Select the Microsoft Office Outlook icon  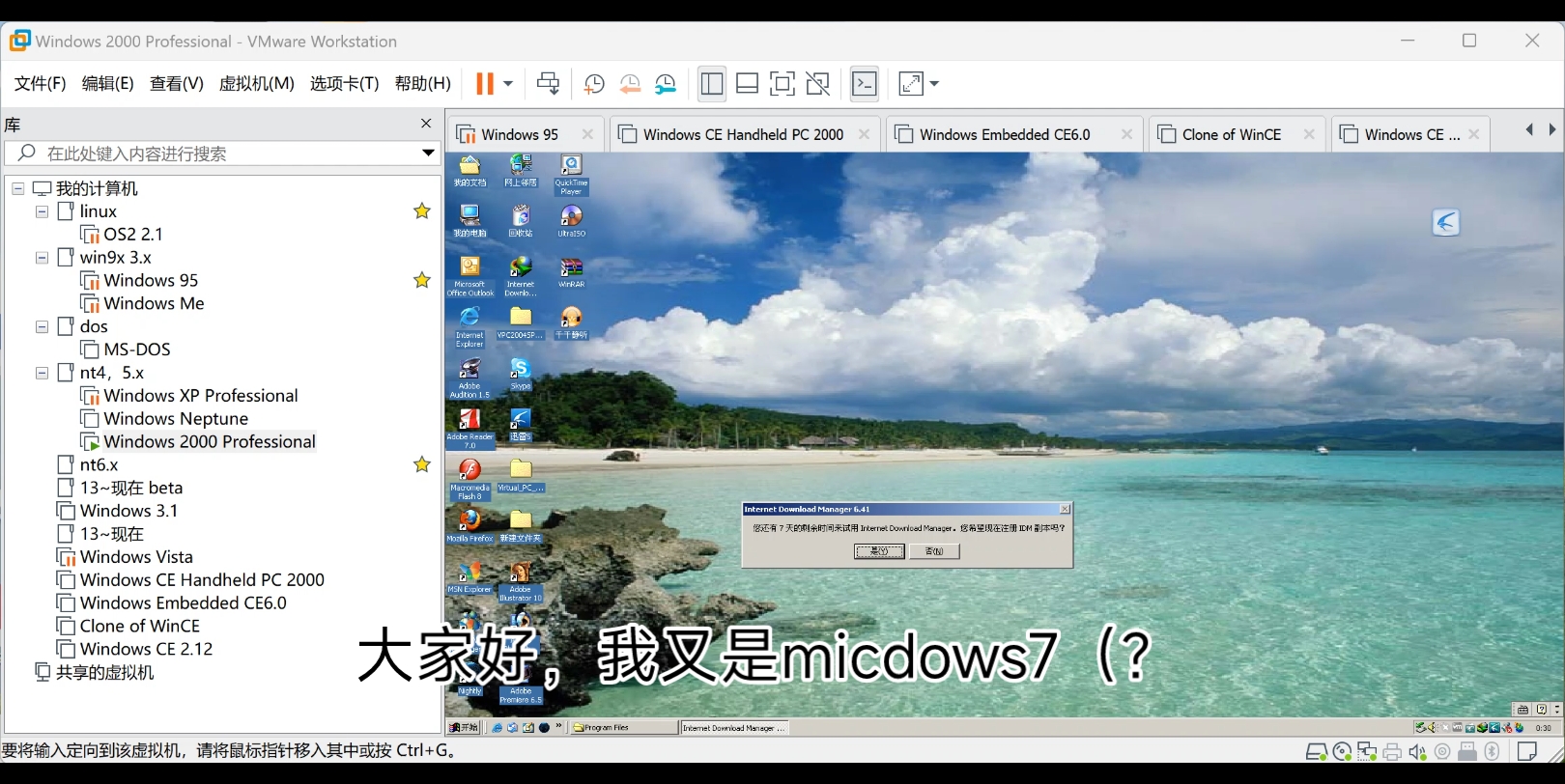pyautogui.click(x=469, y=276)
